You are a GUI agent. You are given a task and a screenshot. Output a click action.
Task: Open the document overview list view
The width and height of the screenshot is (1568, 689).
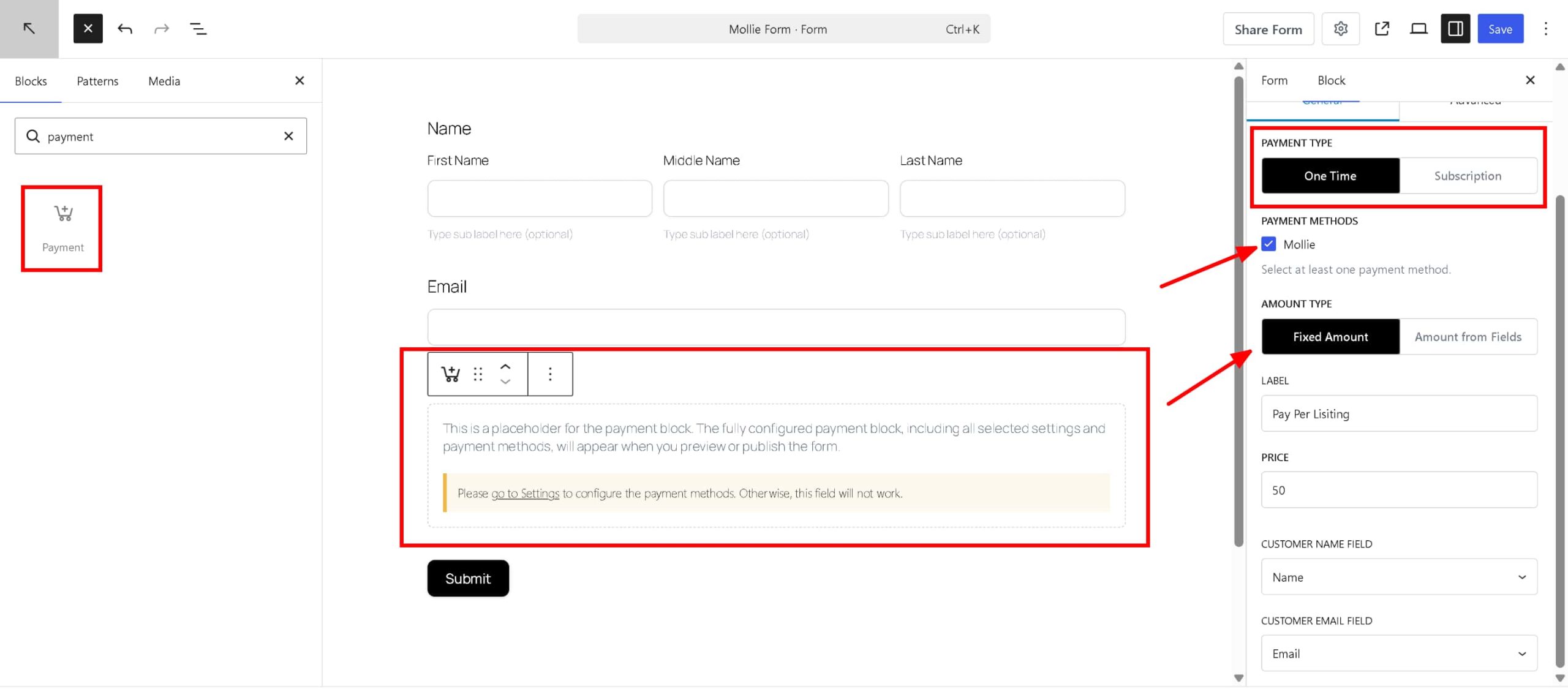[198, 29]
